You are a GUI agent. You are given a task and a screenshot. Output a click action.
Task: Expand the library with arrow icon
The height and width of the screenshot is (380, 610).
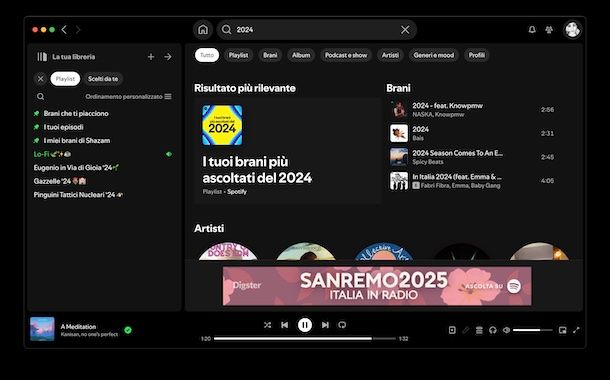point(168,57)
